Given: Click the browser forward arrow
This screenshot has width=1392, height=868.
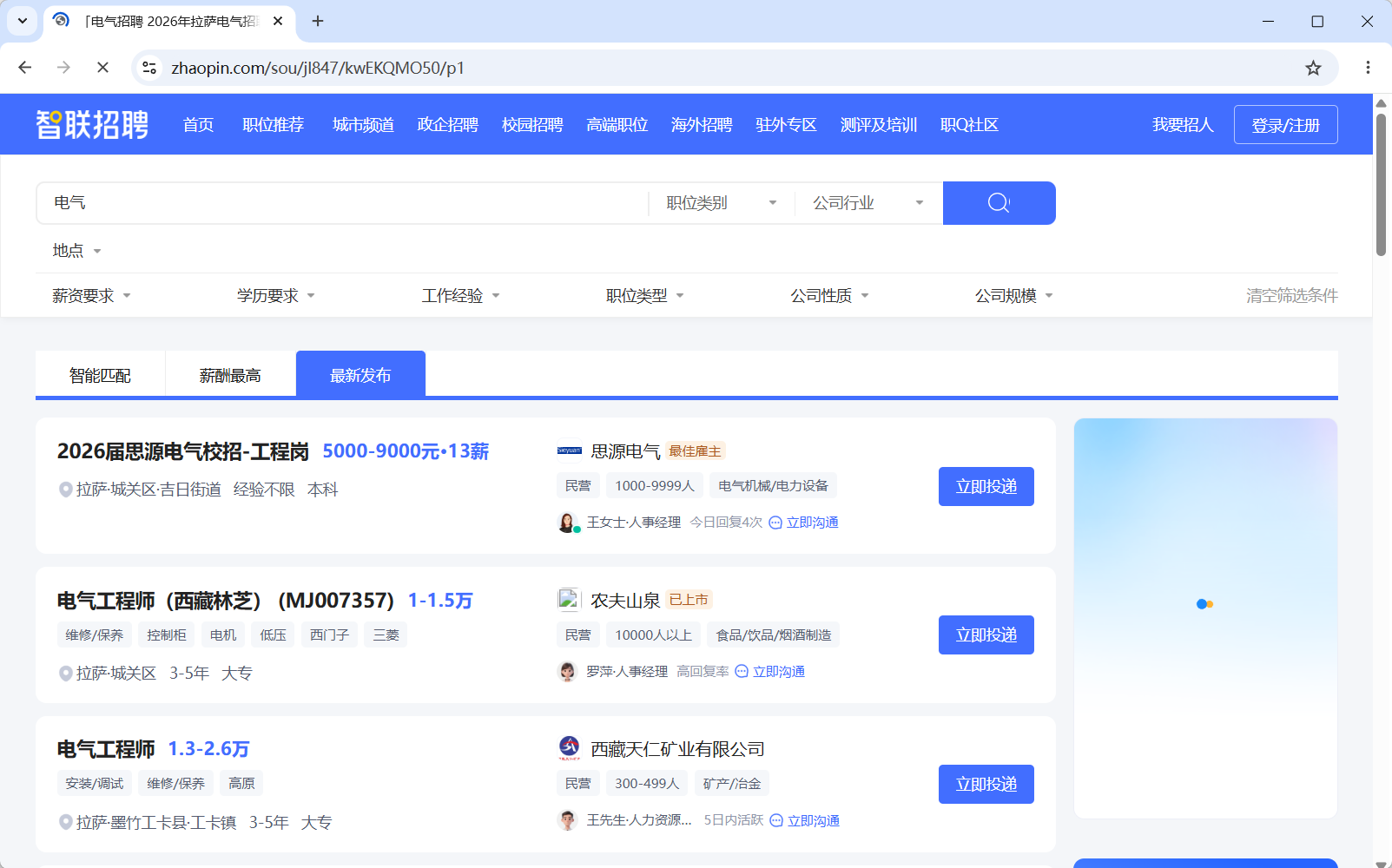Looking at the screenshot, I should click(x=63, y=68).
